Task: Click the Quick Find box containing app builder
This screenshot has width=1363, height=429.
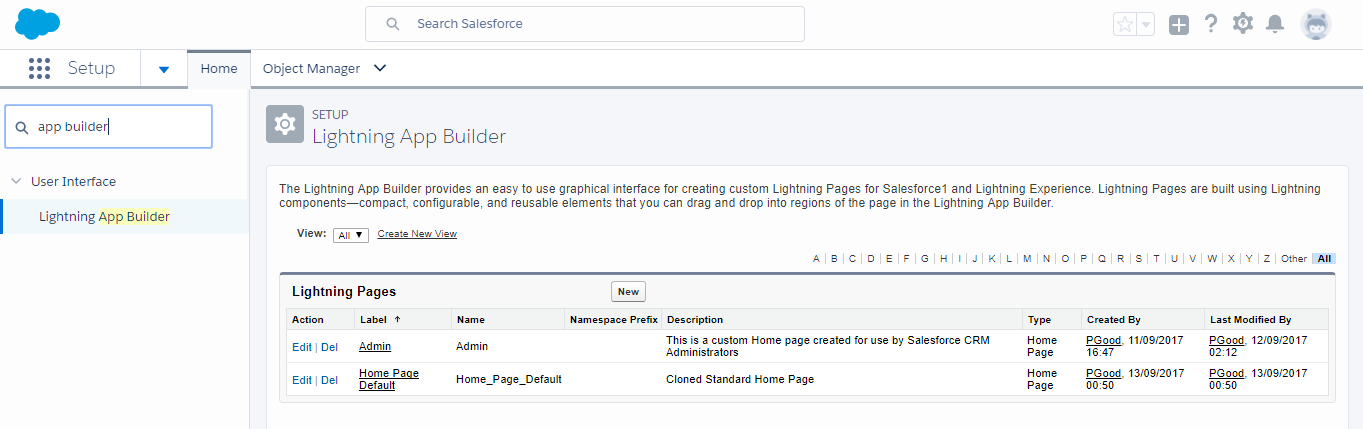Action: click(x=109, y=127)
